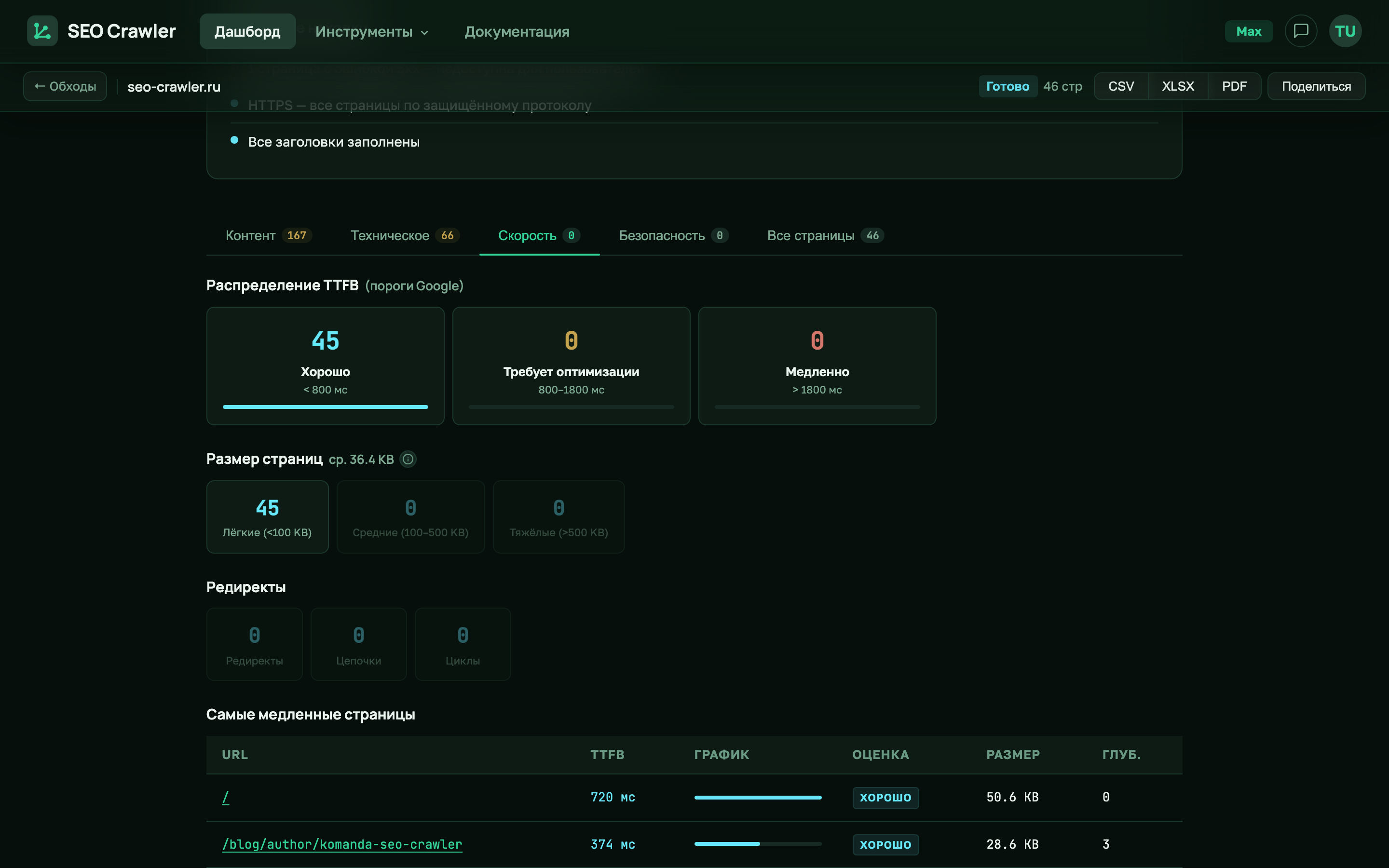Click the SEO Crawler logo icon

(42, 31)
